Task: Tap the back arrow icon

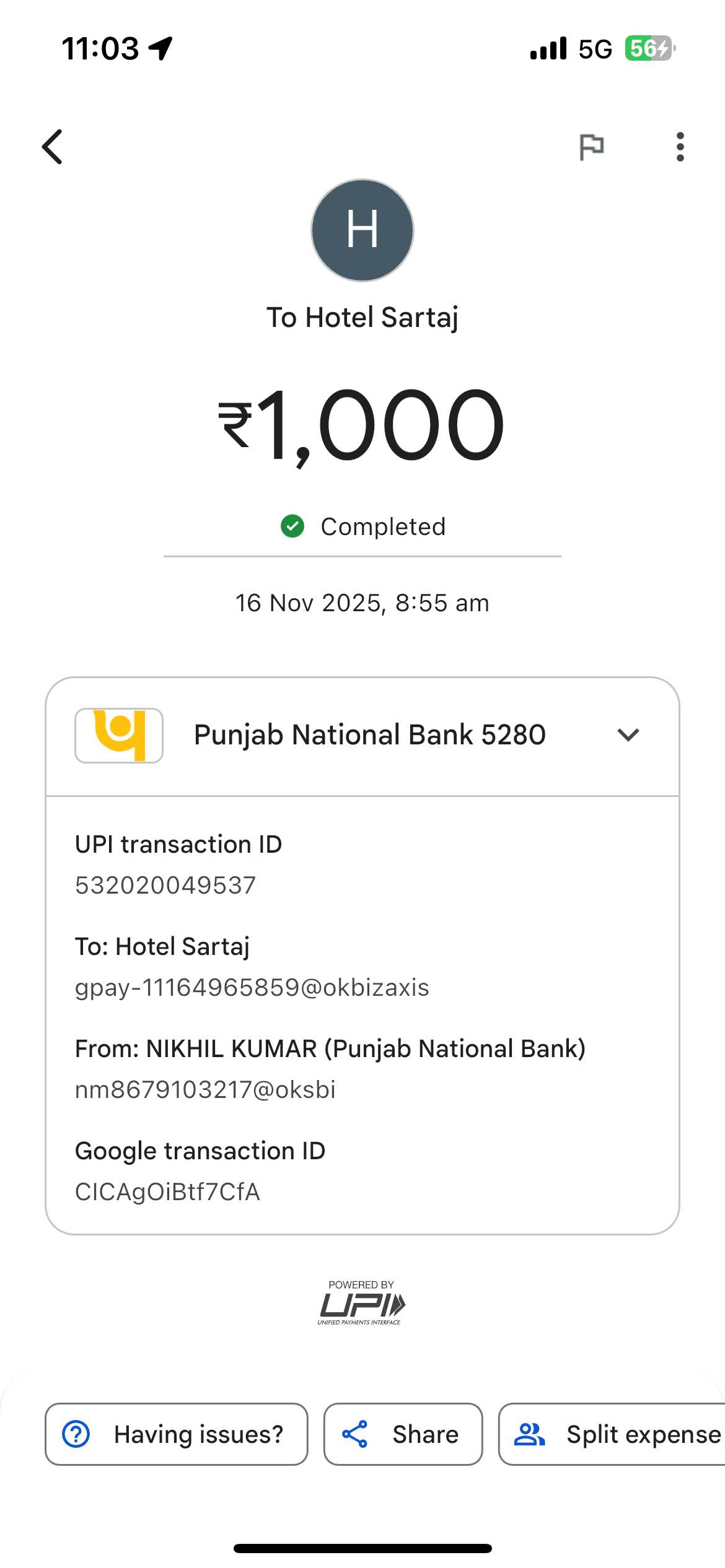Action: (53, 147)
